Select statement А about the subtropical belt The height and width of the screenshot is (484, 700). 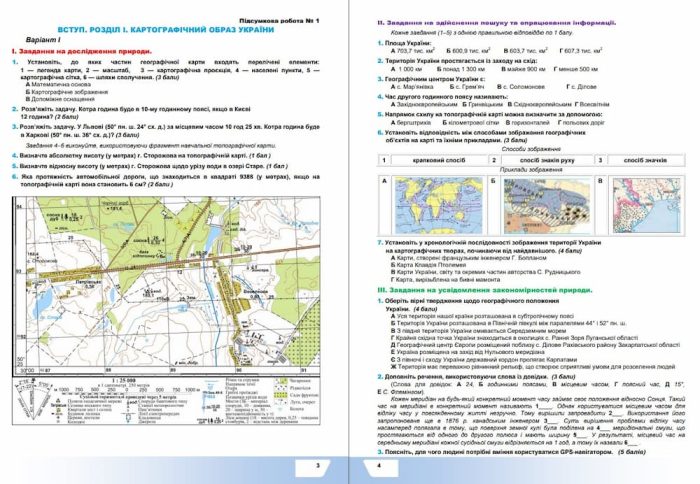click(481, 316)
